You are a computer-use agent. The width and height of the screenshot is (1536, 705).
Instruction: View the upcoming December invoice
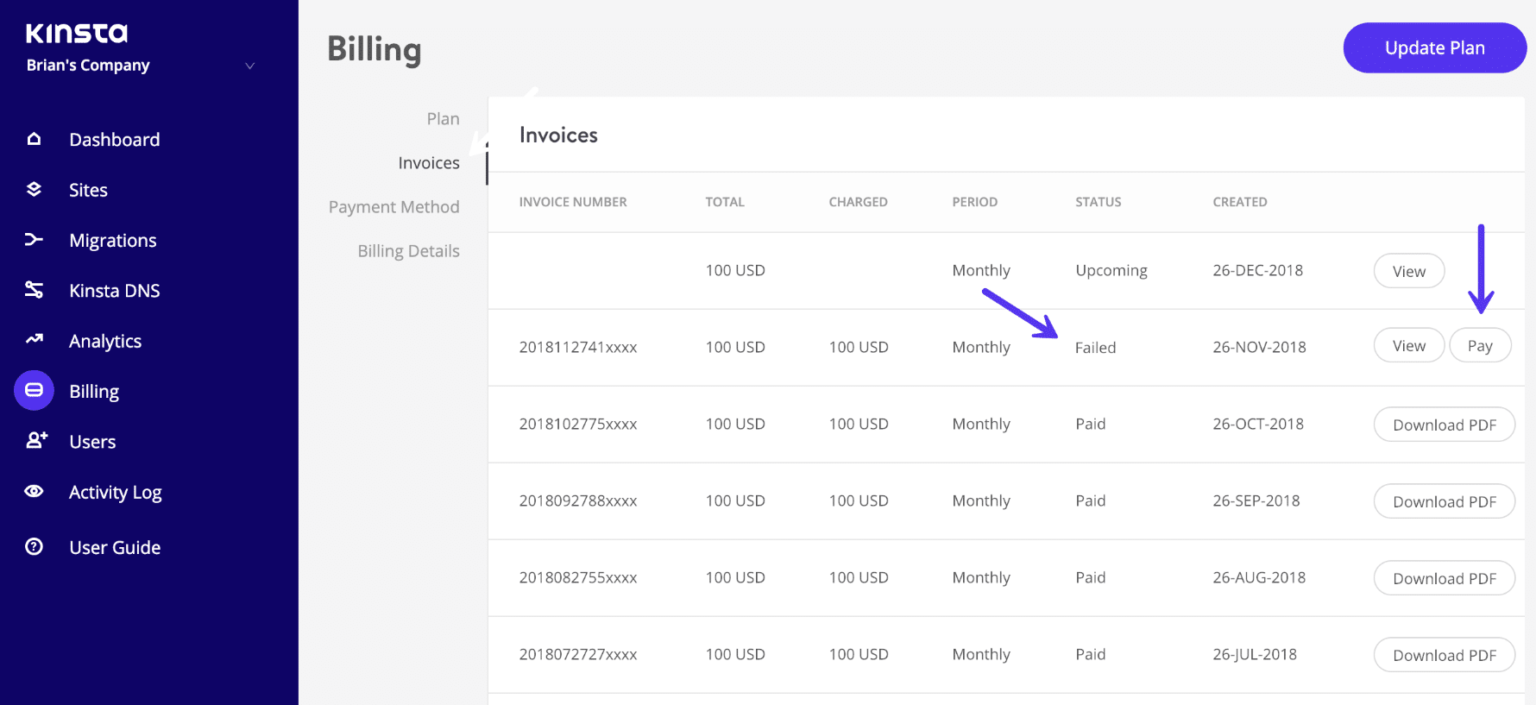click(x=1408, y=270)
